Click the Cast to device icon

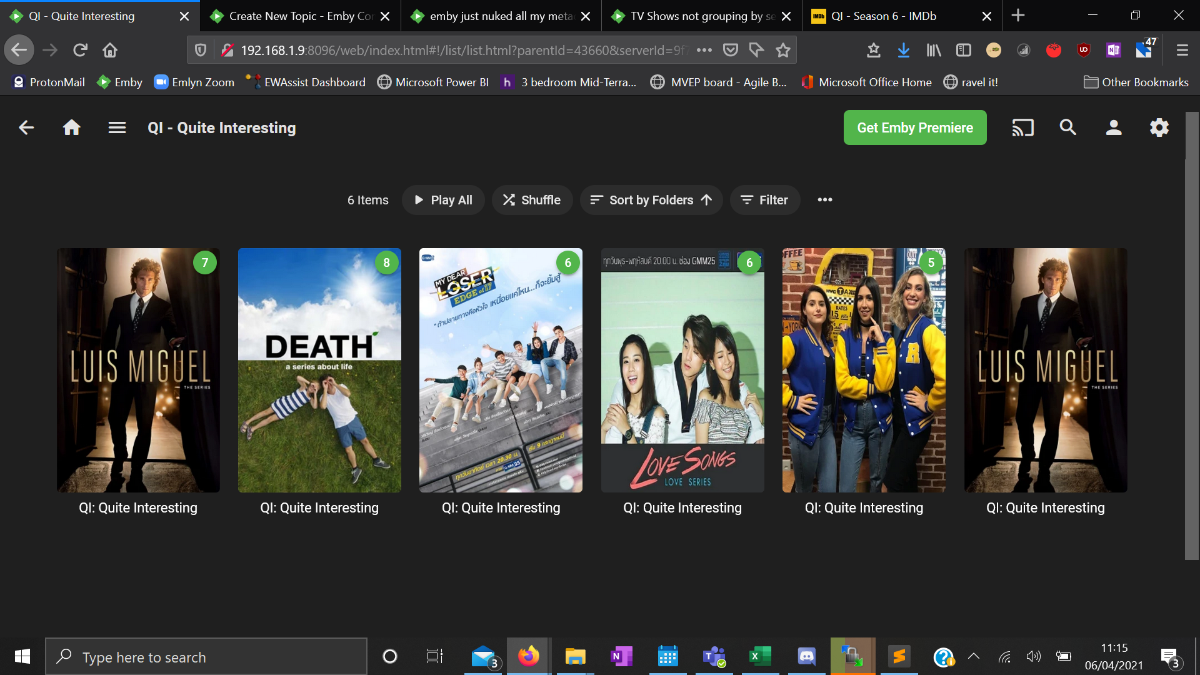pos(1022,128)
